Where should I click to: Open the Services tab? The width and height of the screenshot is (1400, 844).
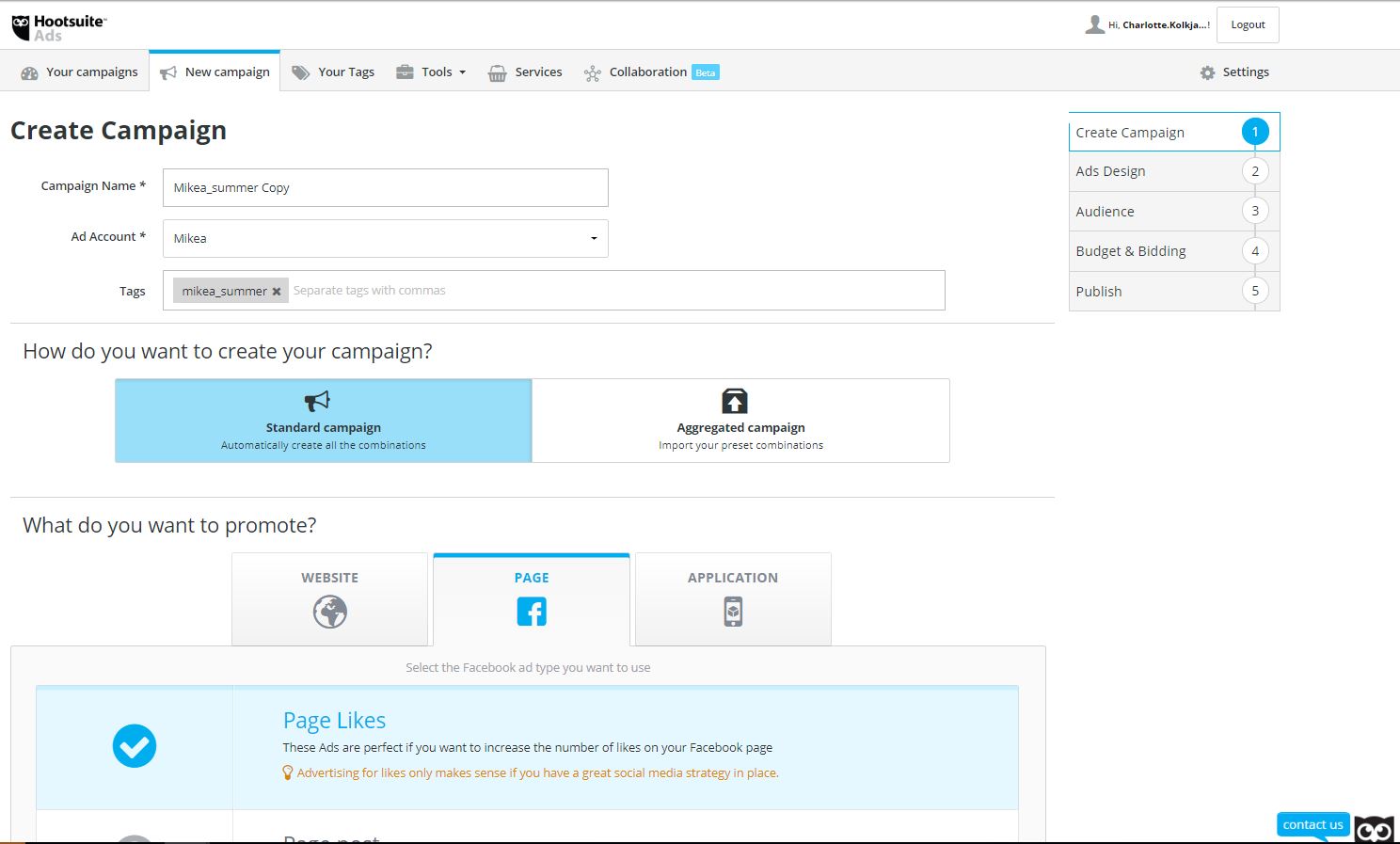coord(525,72)
